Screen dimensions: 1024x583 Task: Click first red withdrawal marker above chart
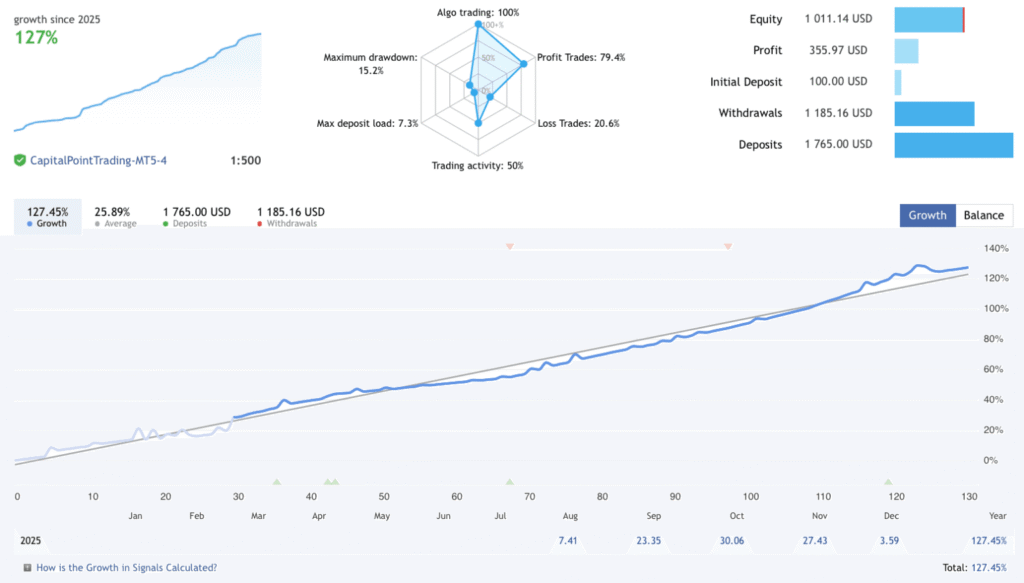point(509,246)
